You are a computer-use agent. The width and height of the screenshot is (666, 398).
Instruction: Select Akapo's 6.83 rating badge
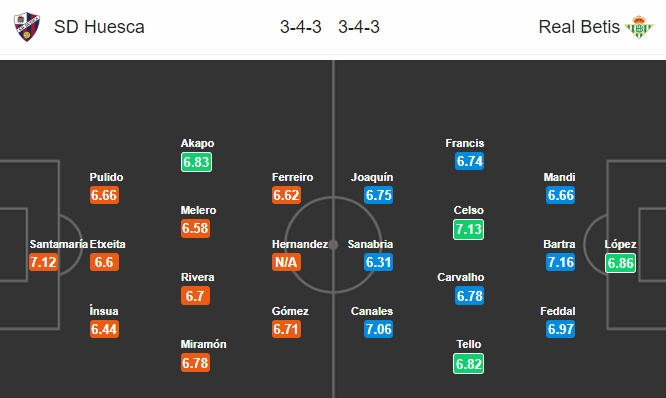(x=196, y=162)
